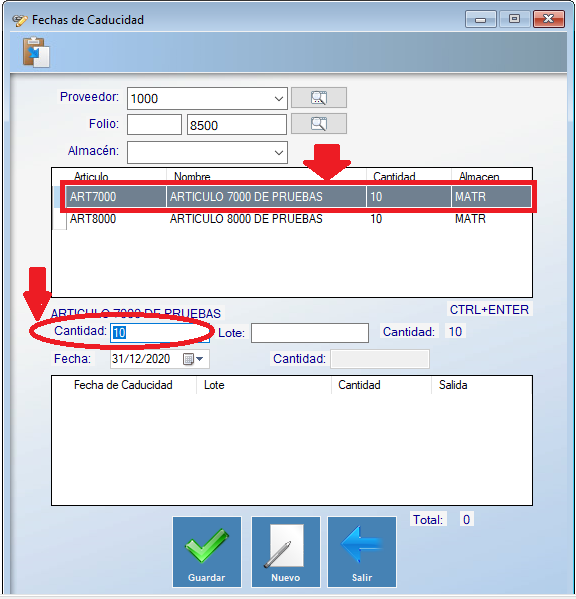The width and height of the screenshot is (576, 599).
Task: Click the Folio number field with 8500
Action: pos(237,125)
